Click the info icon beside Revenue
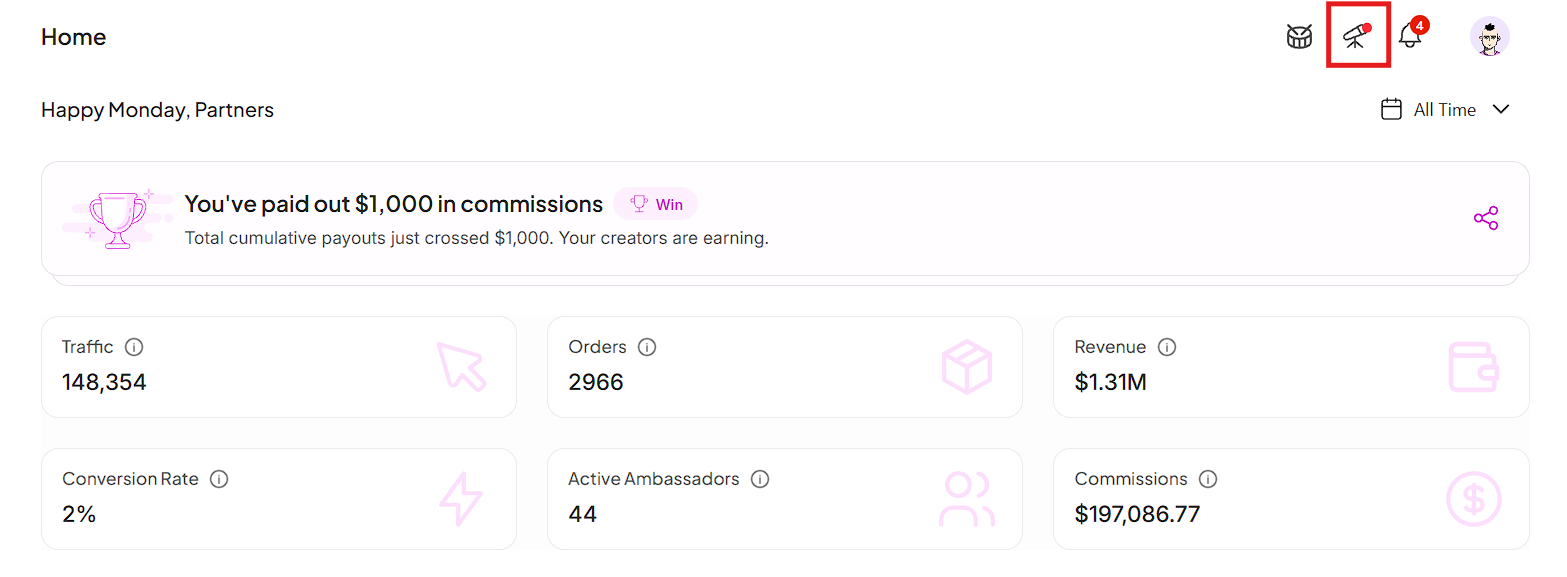Screen dimensions: 1567x577 [1167, 347]
